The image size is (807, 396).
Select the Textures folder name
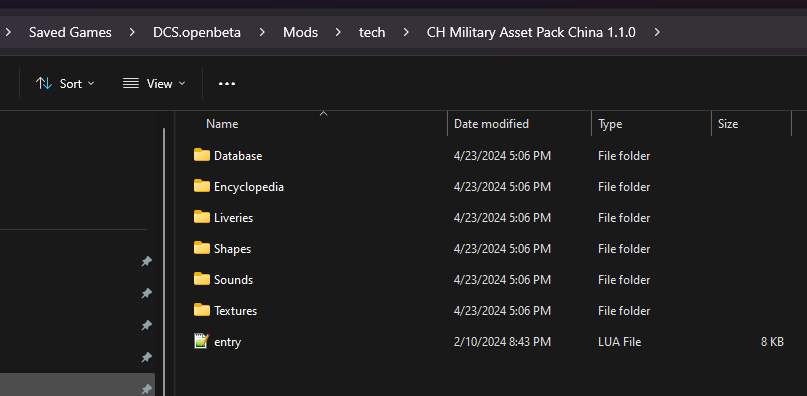[235, 311]
